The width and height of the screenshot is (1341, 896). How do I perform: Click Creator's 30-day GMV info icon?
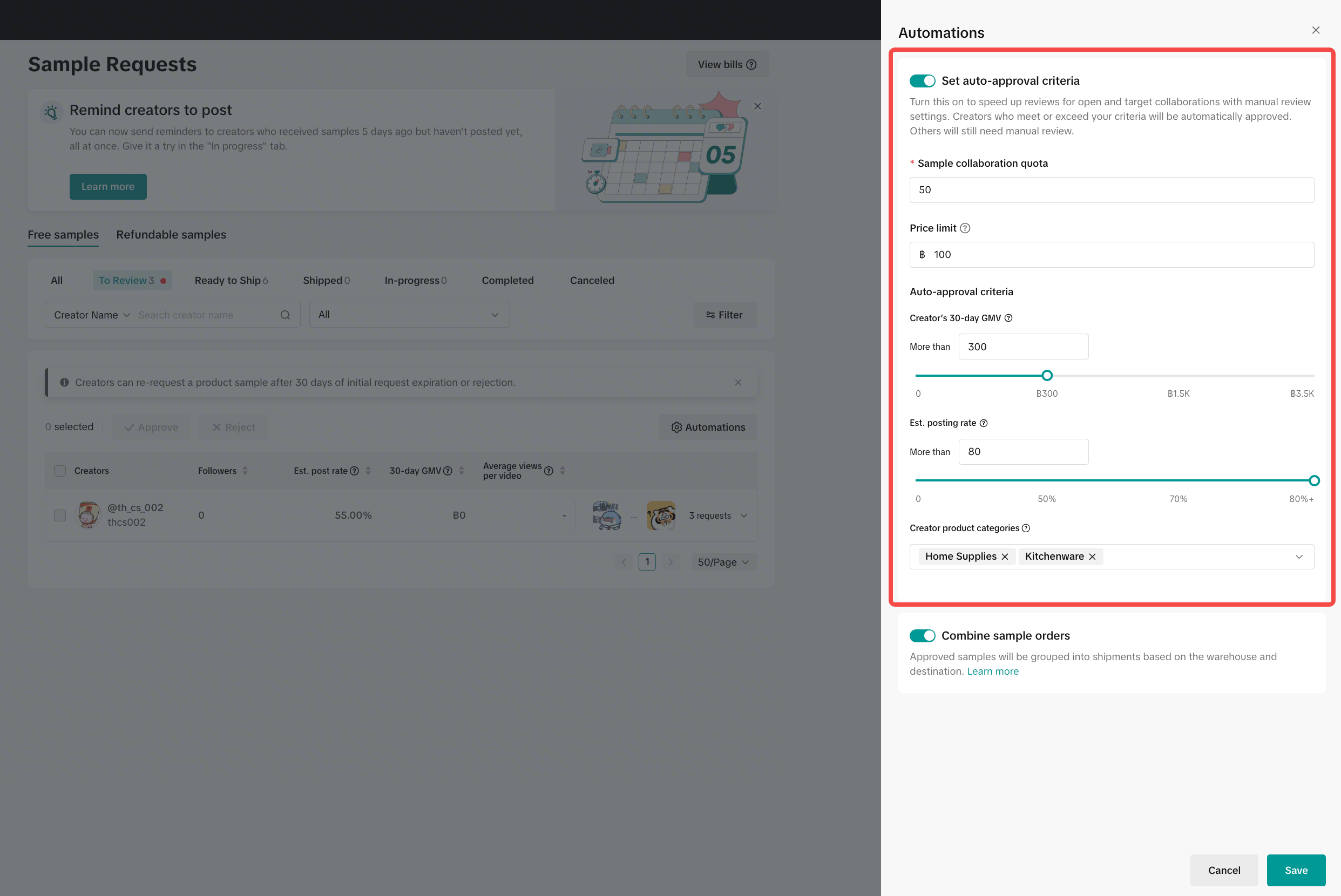tap(1008, 318)
